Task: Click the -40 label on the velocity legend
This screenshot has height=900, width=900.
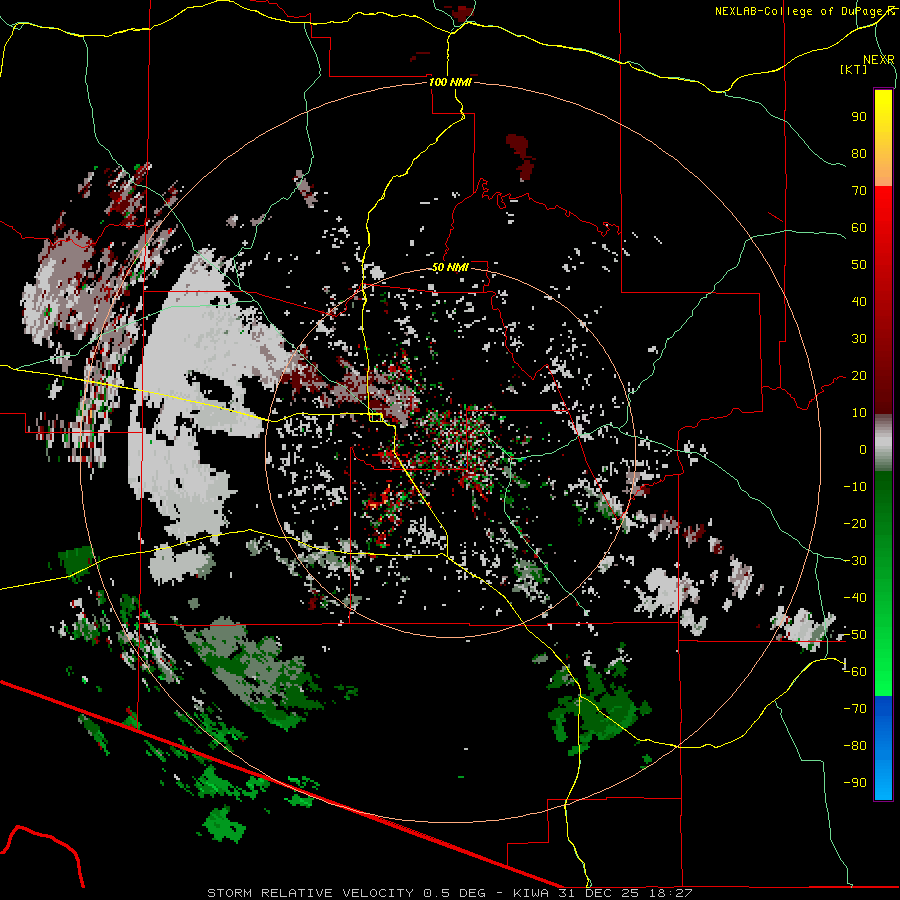Action: point(855,598)
